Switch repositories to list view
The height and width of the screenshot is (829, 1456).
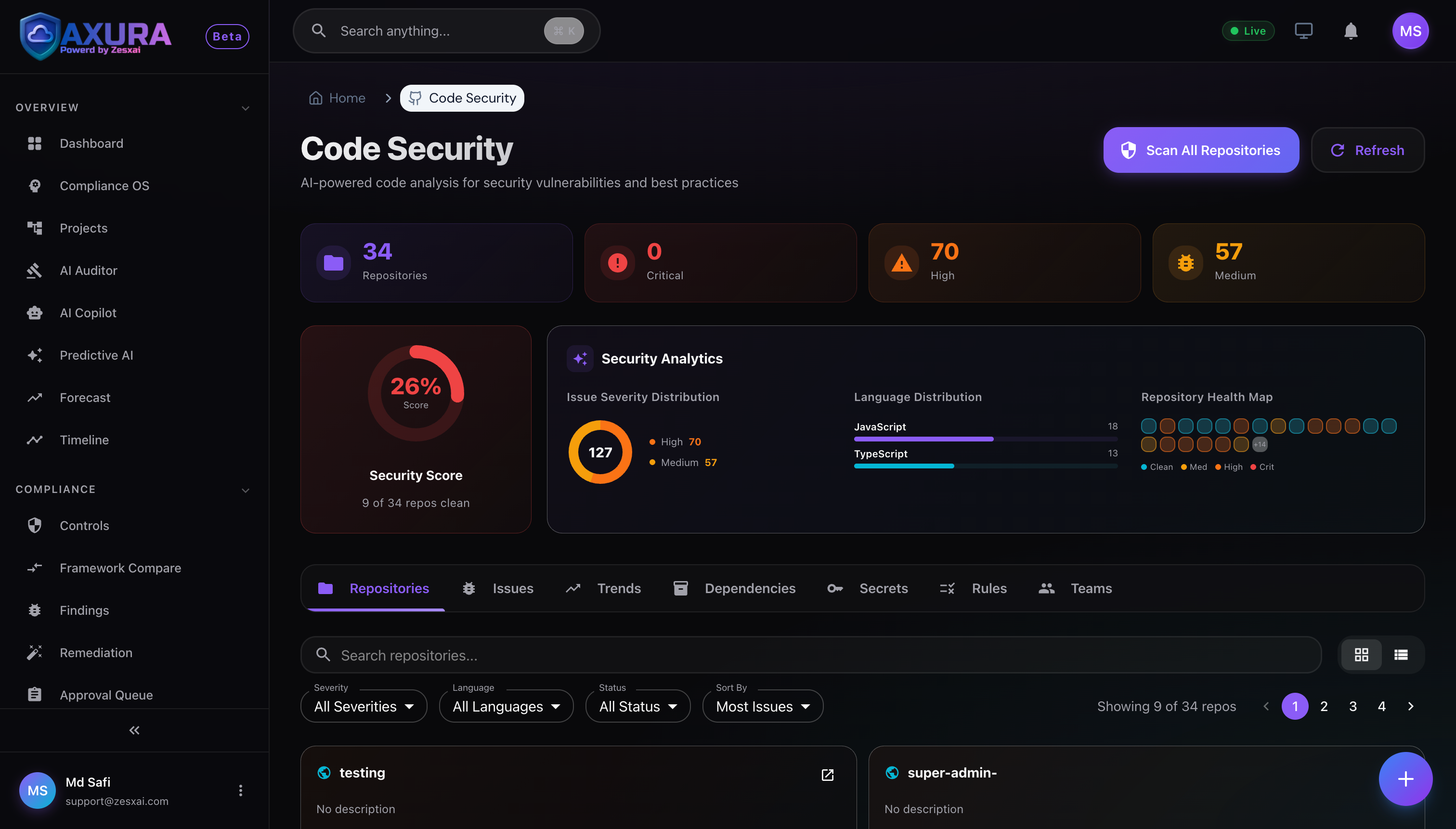[x=1402, y=654]
